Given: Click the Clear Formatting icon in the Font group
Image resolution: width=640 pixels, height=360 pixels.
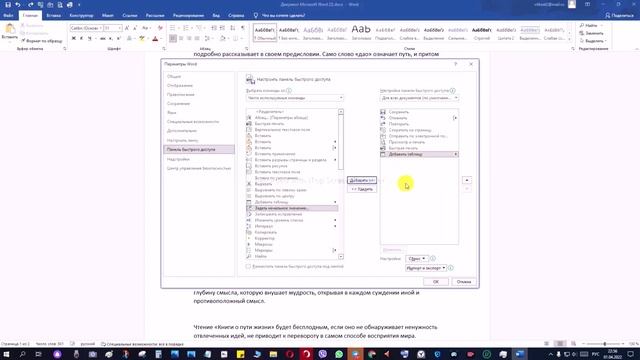Looking at the screenshot, I should pos(160,28).
